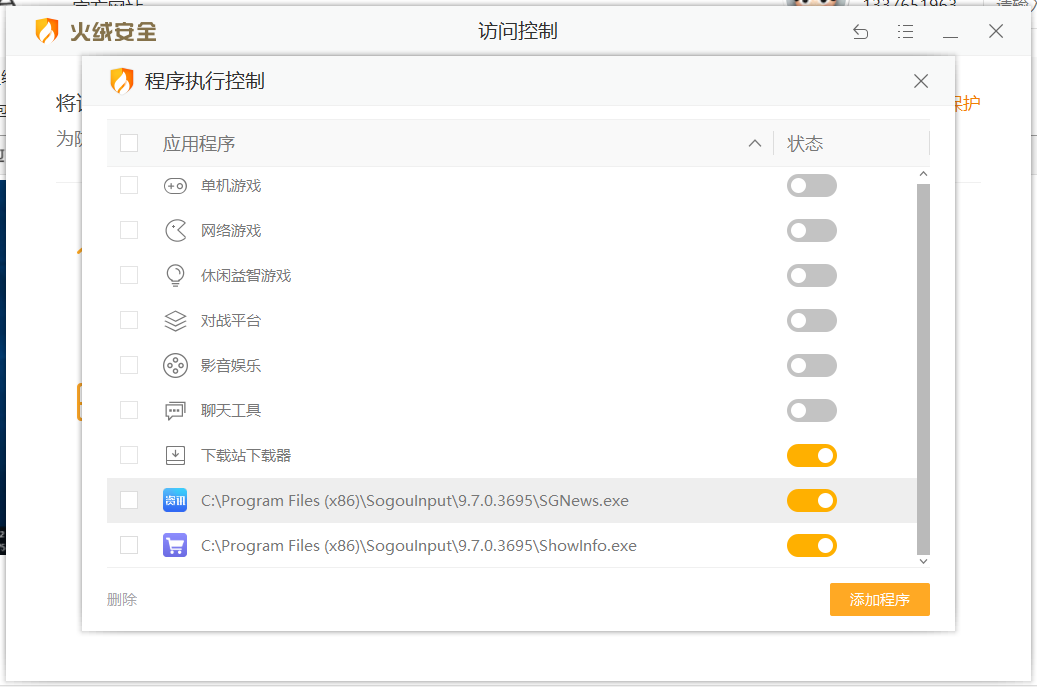Select the SGNews.exe path text
The height and width of the screenshot is (687, 1037).
pos(415,501)
